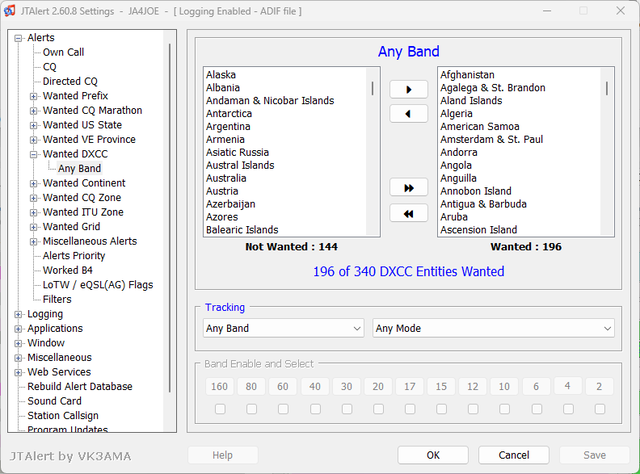640x474 pixels.
Task: Open the Sound Card settings
Action: pos(54,401)
